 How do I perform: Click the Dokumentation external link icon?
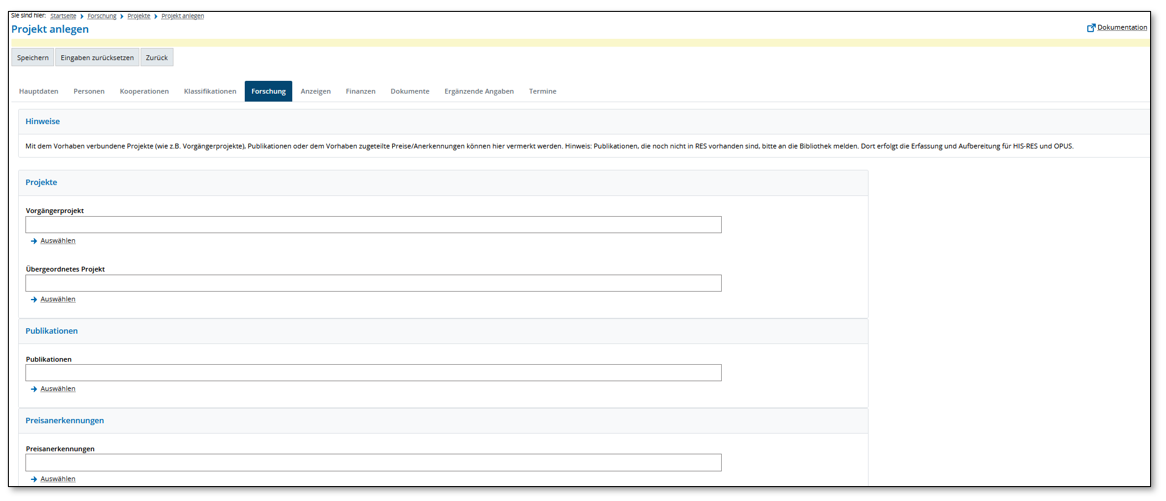click(1091, 28)
